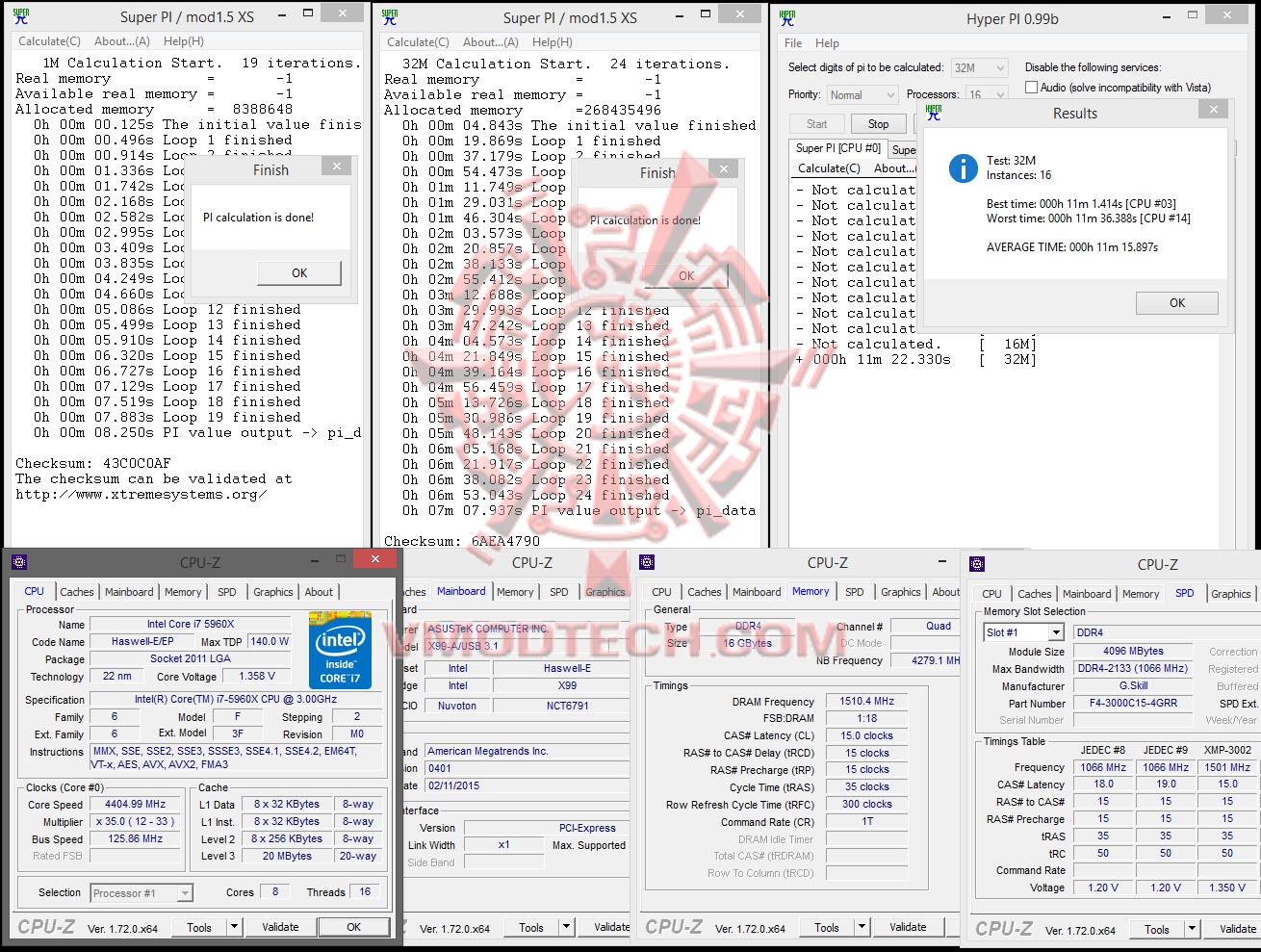Click the "http://www.xtremesystems.org/" text in 1M Super PI
1261x952 pixels.
point(142,494)
